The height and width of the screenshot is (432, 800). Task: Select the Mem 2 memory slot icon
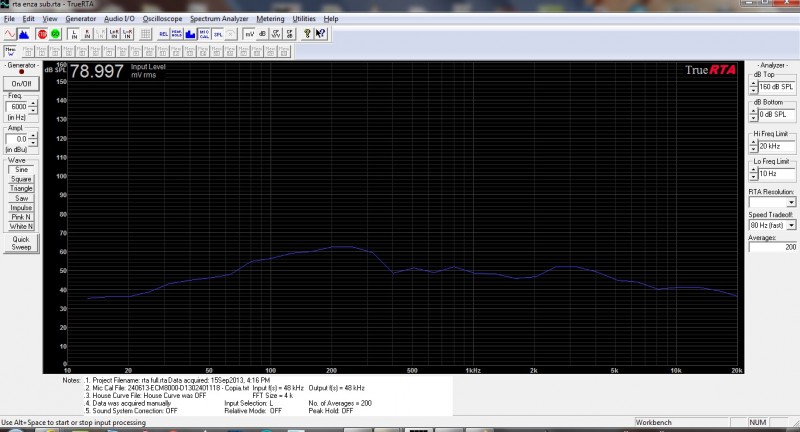[x=41, y=51]
